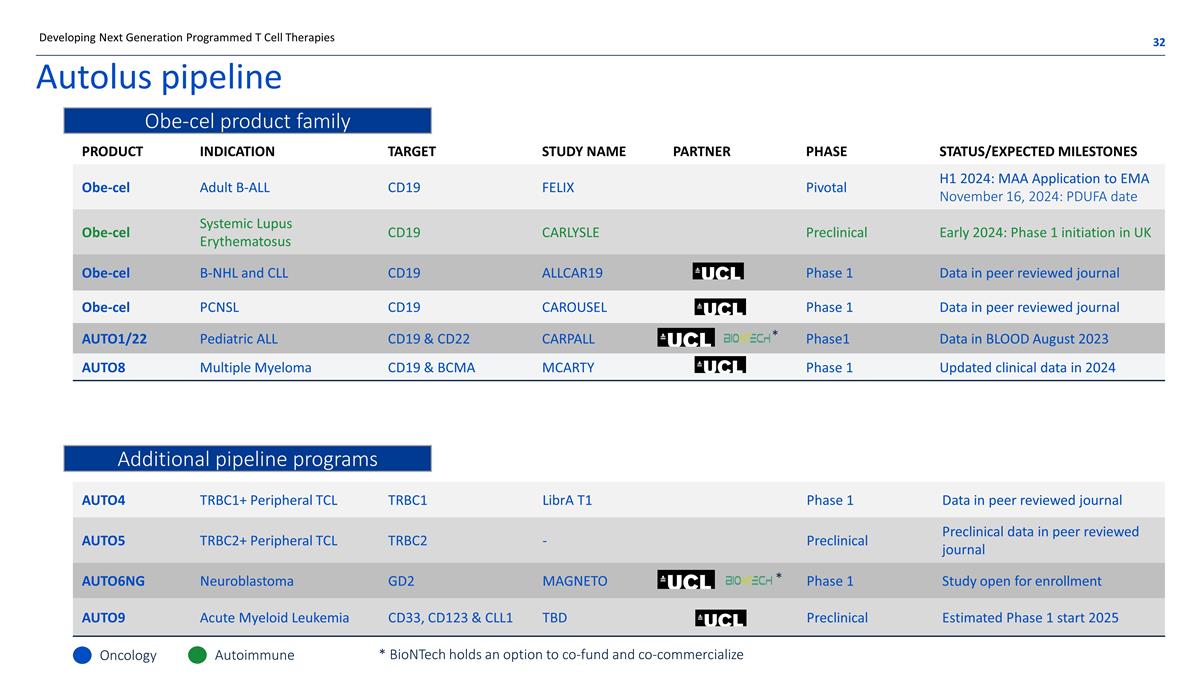Click the CD33, CD123 & CLL1 target

pyautogui.click(x=450, y=618)
